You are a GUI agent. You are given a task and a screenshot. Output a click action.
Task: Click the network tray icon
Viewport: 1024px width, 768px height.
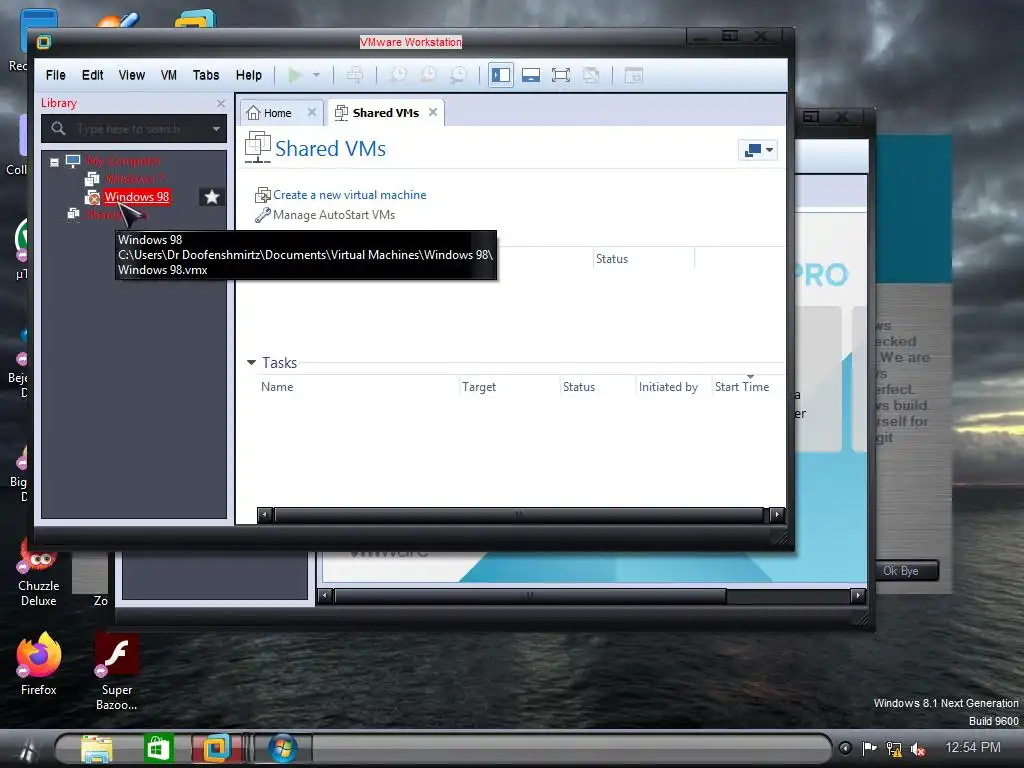(x=894, y=749)
